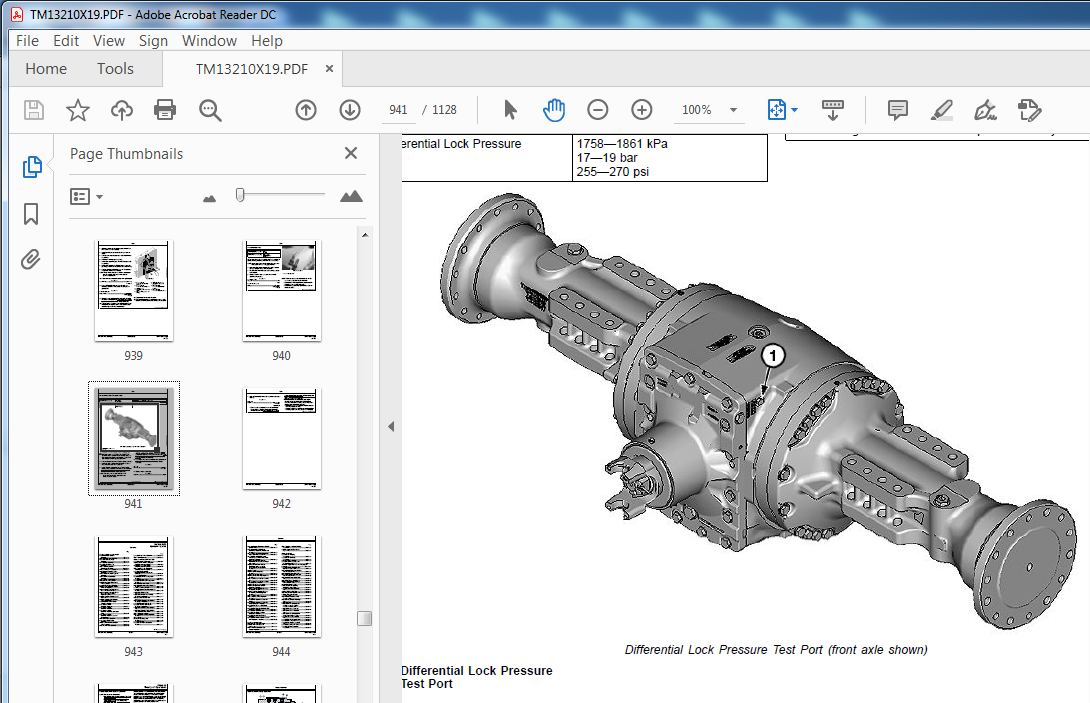Click the Save file icon
This screenshot has height=703, width=1090.
tap(33, 110)
